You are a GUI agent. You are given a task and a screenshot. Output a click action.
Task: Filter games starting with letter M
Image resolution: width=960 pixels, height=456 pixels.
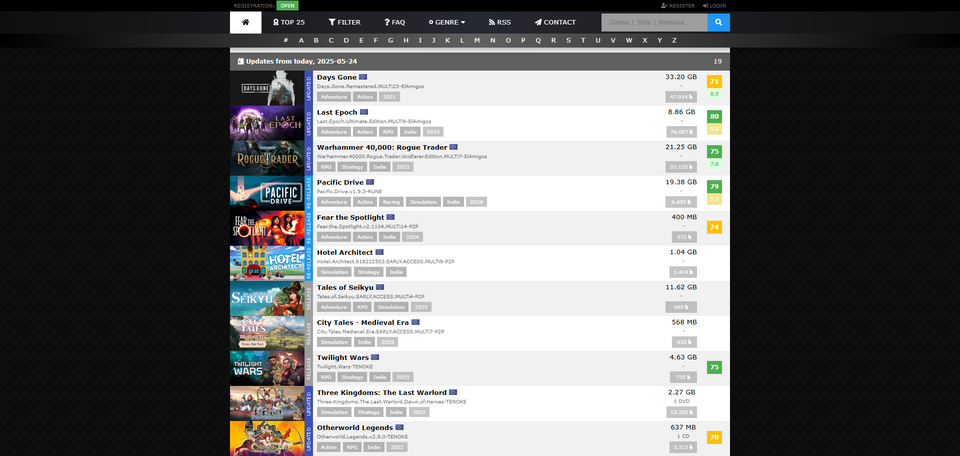pos(477,40)
